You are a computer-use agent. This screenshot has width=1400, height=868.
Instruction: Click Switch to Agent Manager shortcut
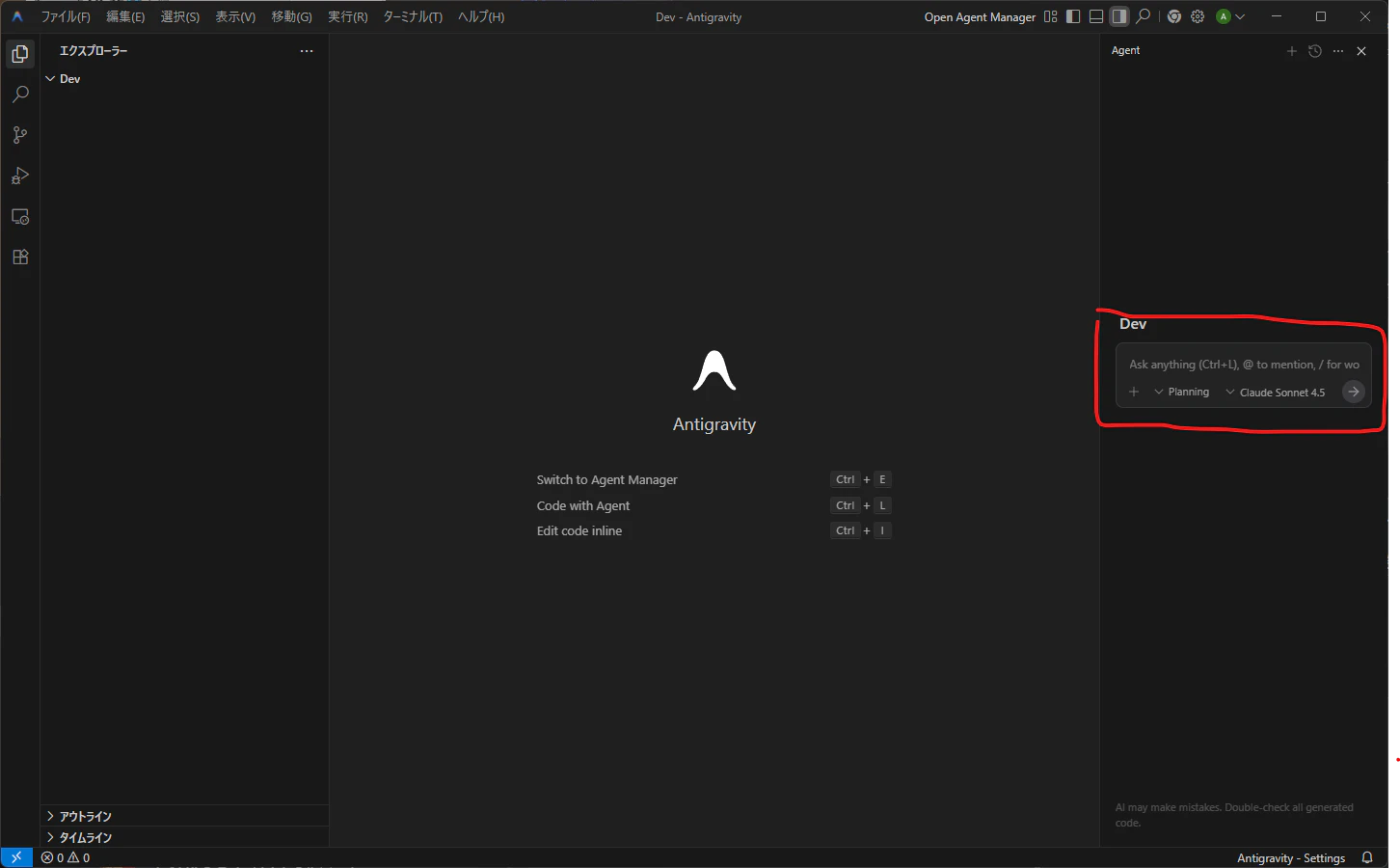pos(607,479)
